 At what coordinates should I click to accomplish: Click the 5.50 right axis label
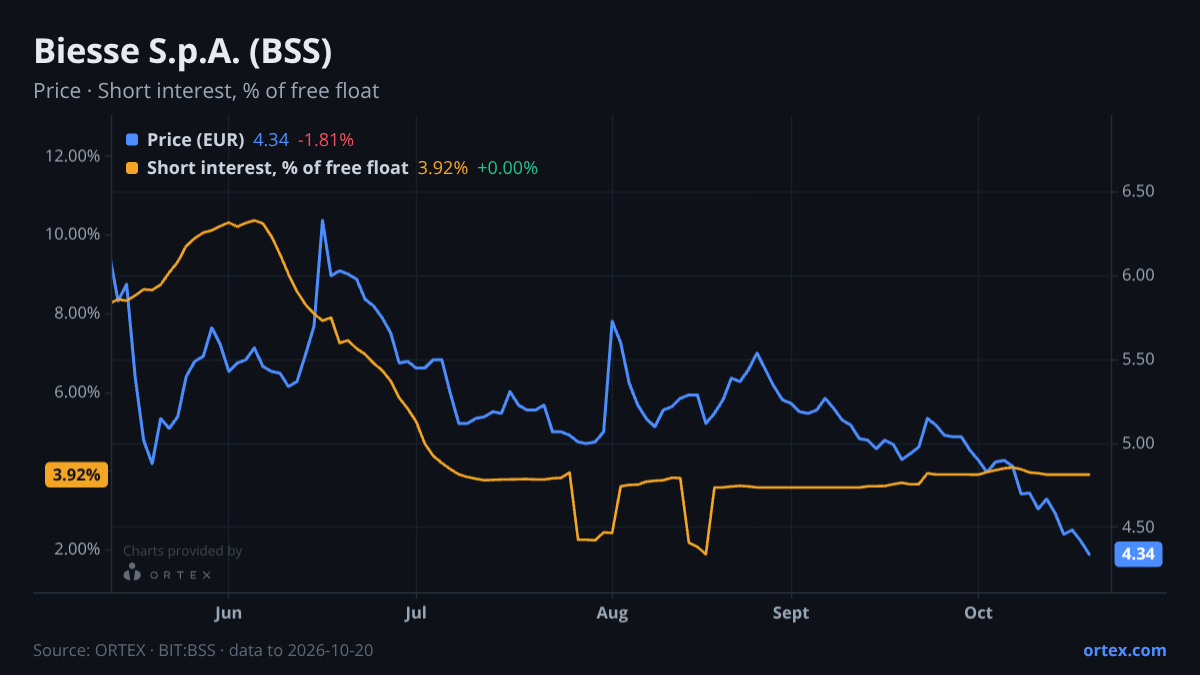click(x=1139, y=359)
